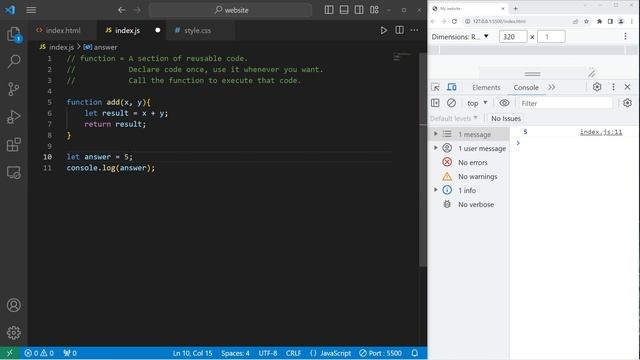Select the No warnings filter row
This screenshot has width=640, height=360.
pyautogui.click(x=469, y=177)
